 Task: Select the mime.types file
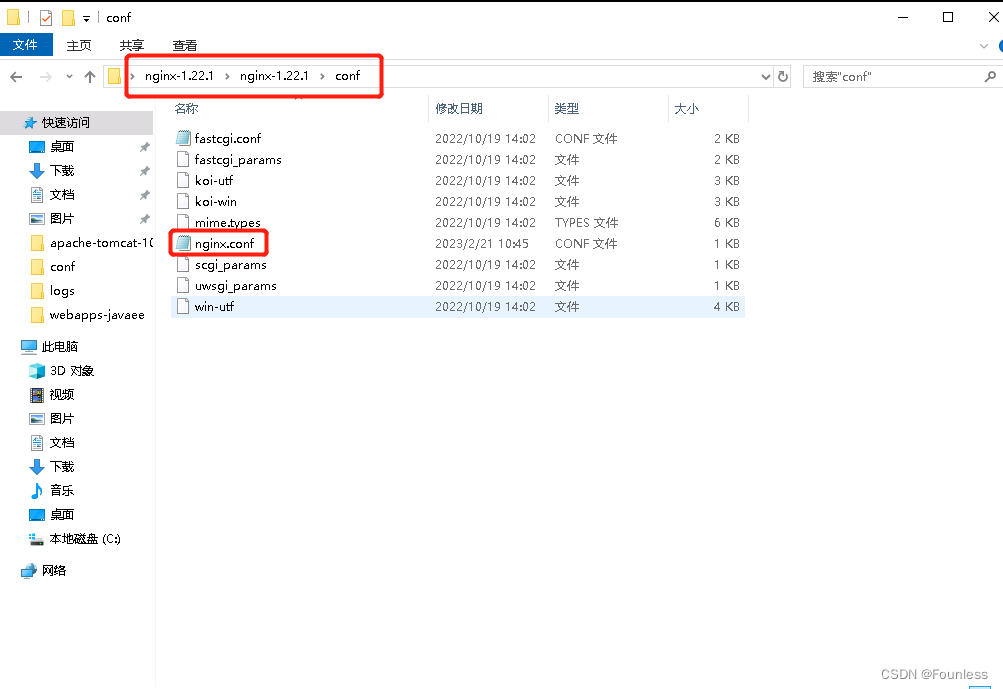(228, 223)
